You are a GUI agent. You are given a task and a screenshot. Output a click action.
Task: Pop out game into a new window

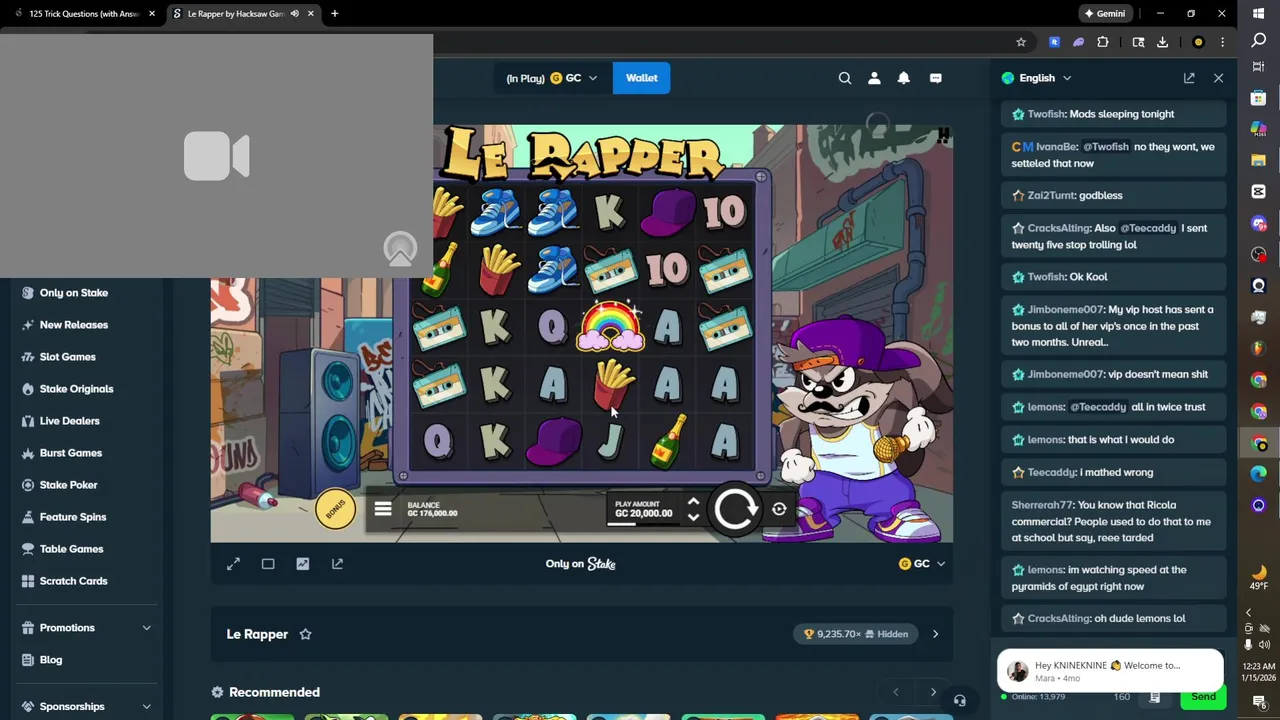coord(337,564)
